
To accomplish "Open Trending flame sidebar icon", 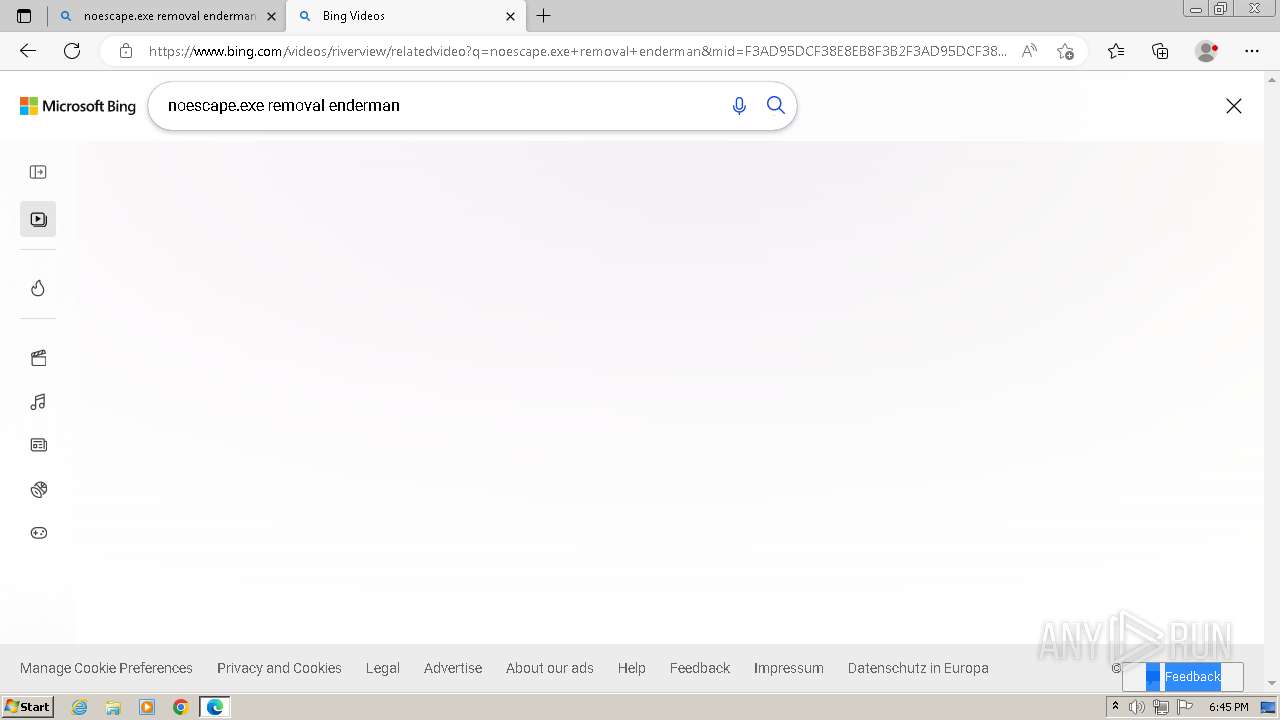I will pos(38,288).
